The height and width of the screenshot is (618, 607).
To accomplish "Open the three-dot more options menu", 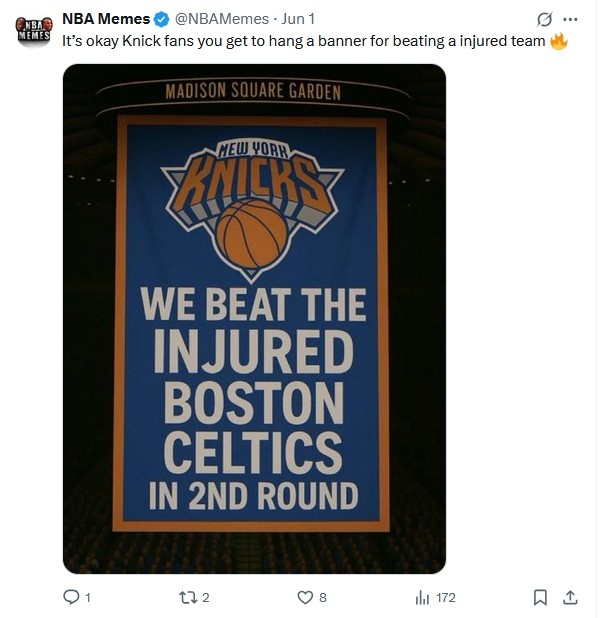I will click(x=571, y=19).
